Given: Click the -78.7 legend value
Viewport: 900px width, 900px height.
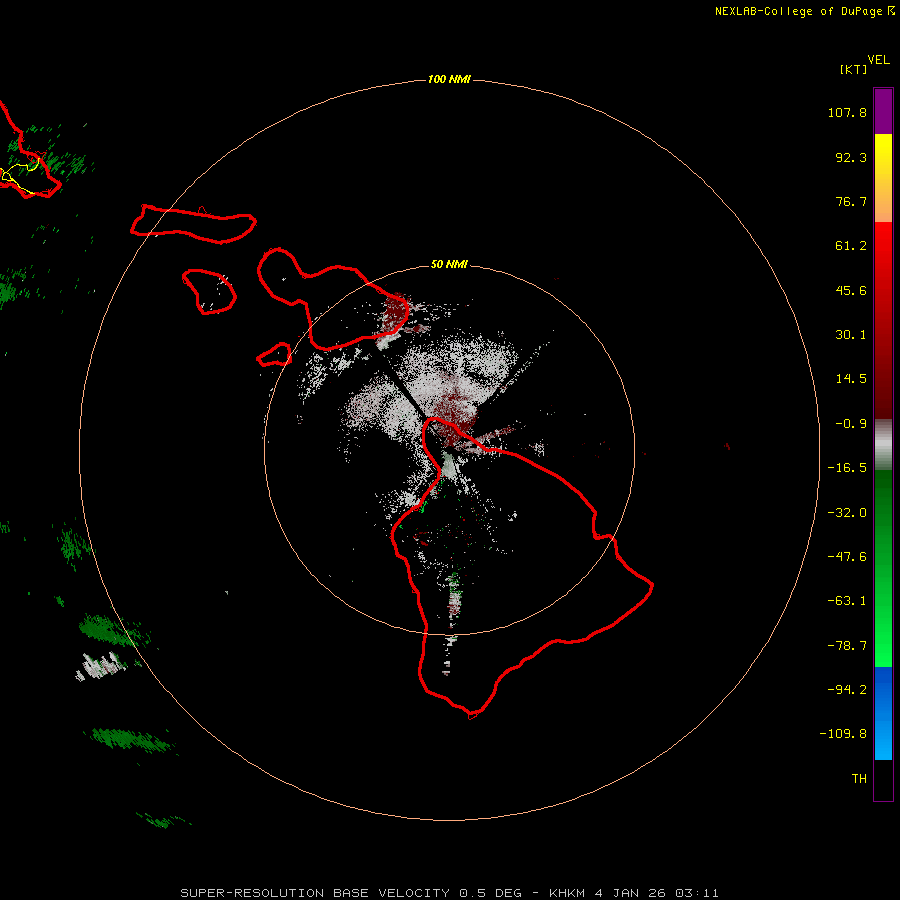Looking at the screenshot, I should [847, 646].
